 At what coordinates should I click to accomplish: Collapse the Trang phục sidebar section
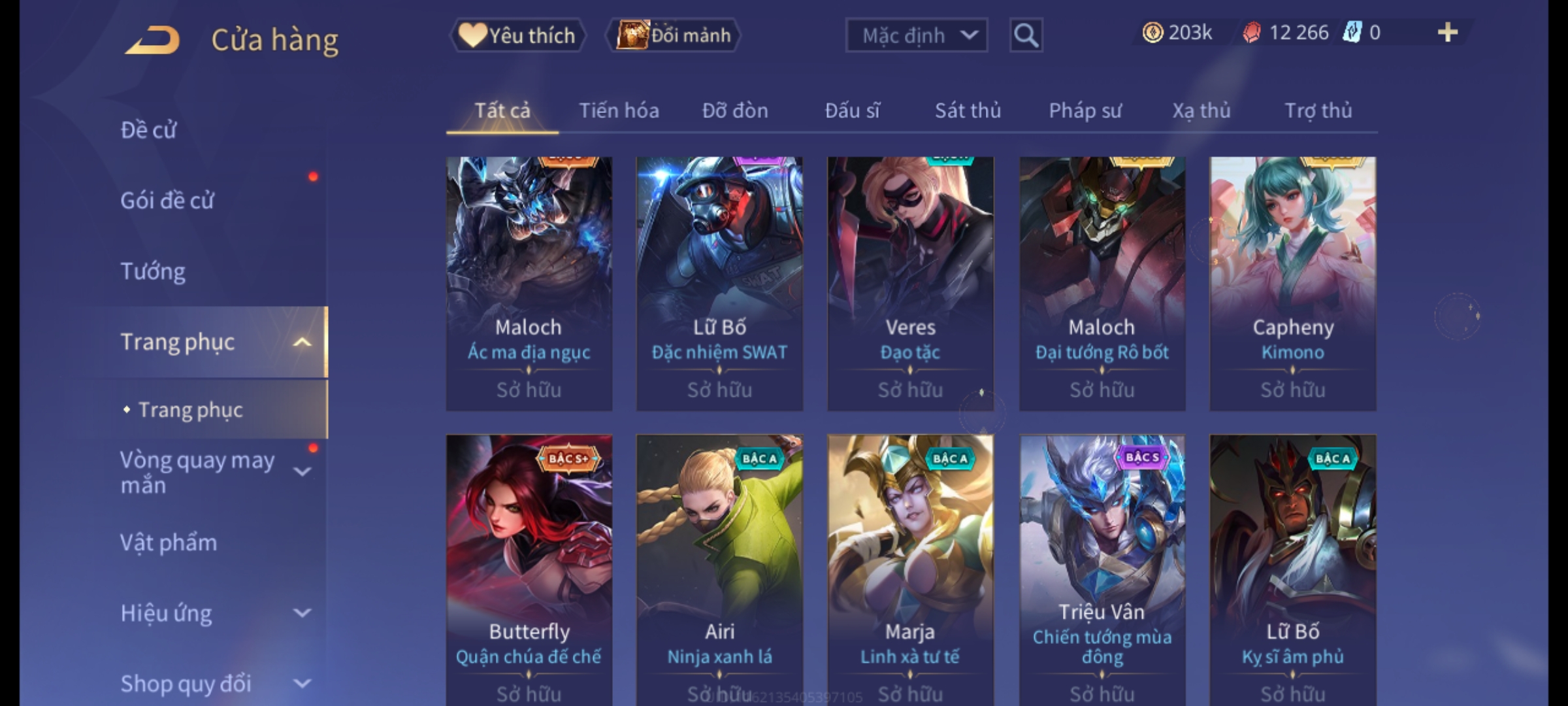pos(302,342)
